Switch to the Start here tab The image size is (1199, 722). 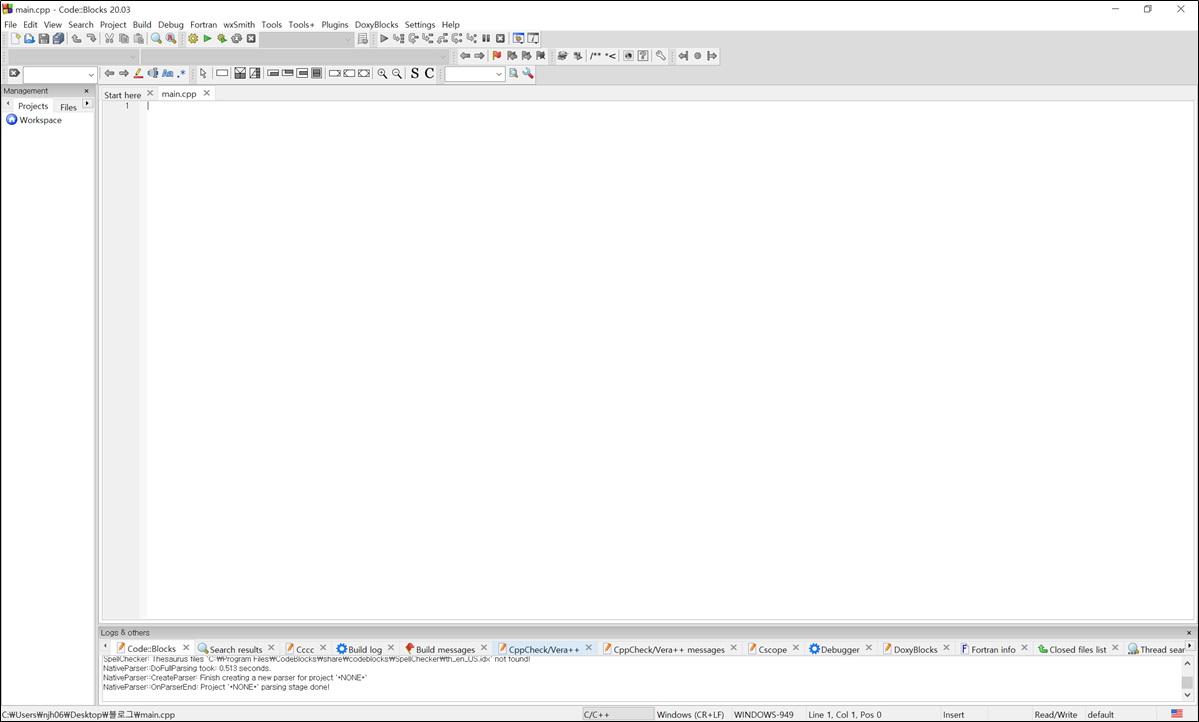point(122,95)
